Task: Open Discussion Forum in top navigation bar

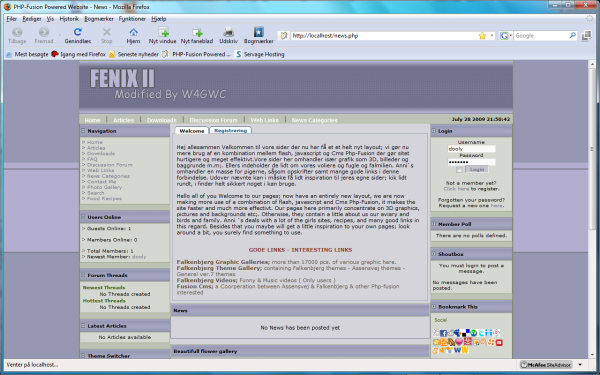Action: [x=214, y=120]
